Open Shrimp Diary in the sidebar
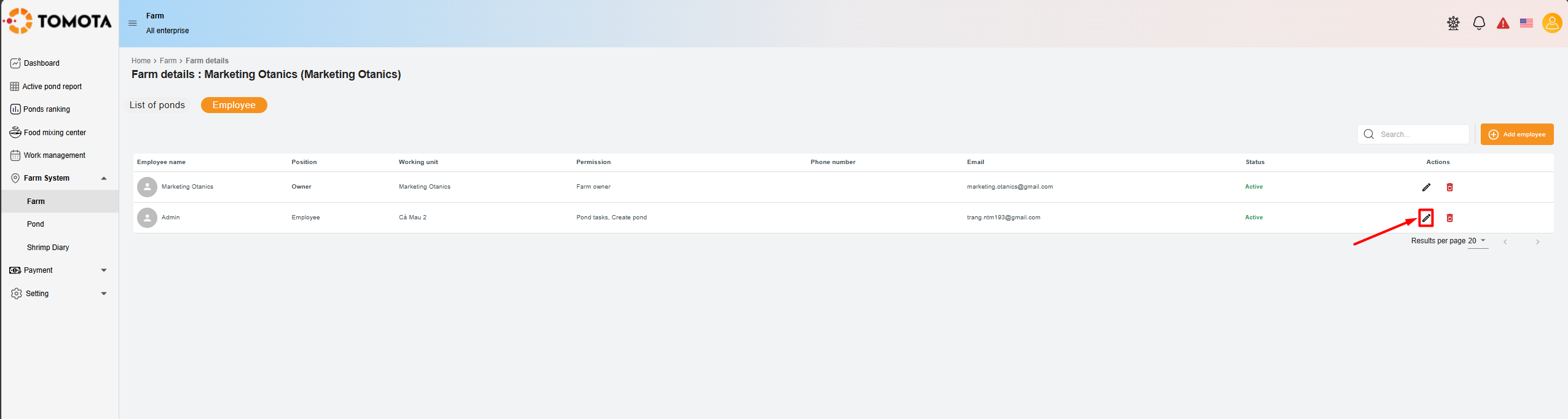The height and width of the screenshot is (419, 1568). pos(48,248)
